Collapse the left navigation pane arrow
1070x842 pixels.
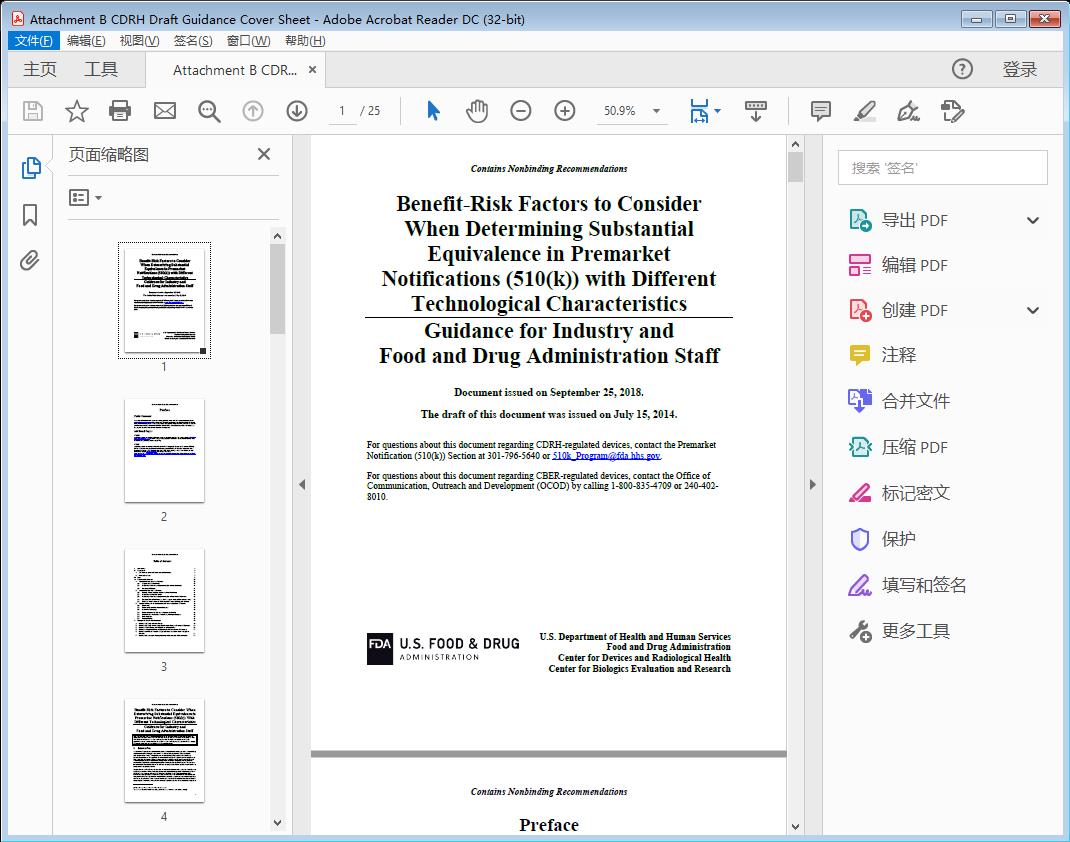[x=302, y=485]
